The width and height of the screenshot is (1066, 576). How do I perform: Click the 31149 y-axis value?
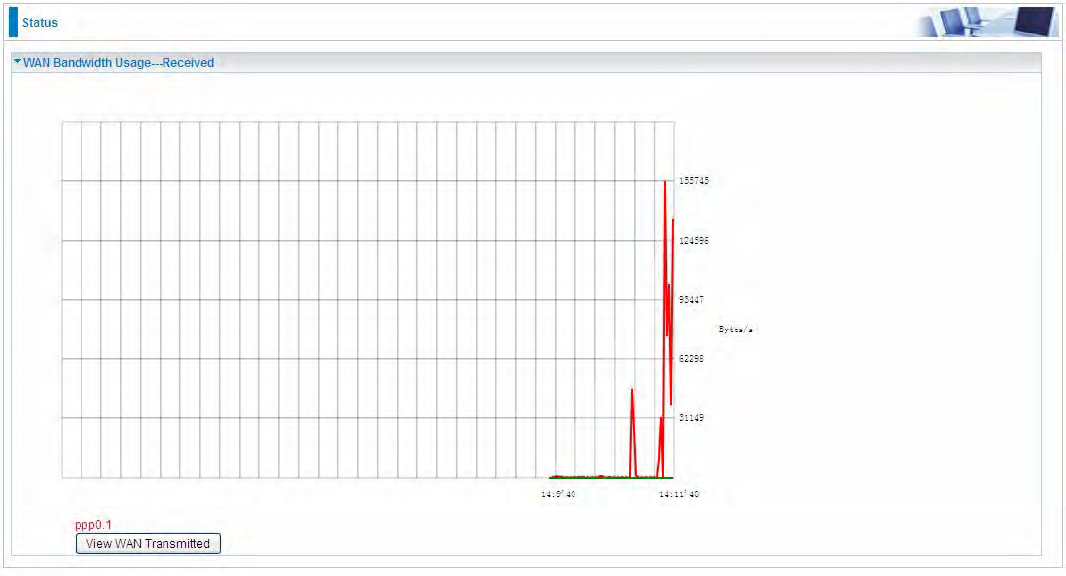(691, 418)
